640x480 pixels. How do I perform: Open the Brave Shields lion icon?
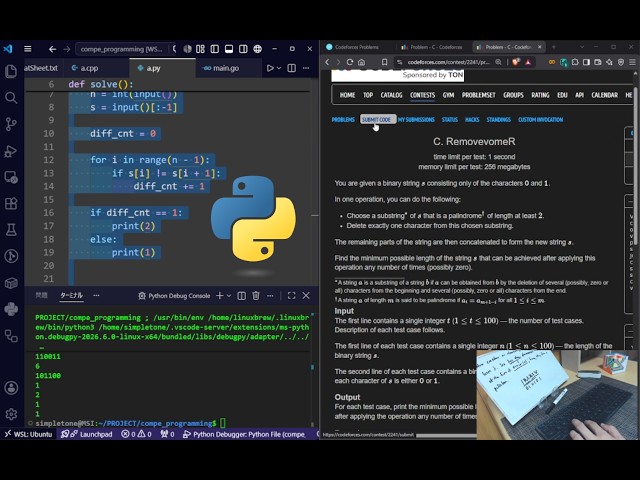(516, 62)
